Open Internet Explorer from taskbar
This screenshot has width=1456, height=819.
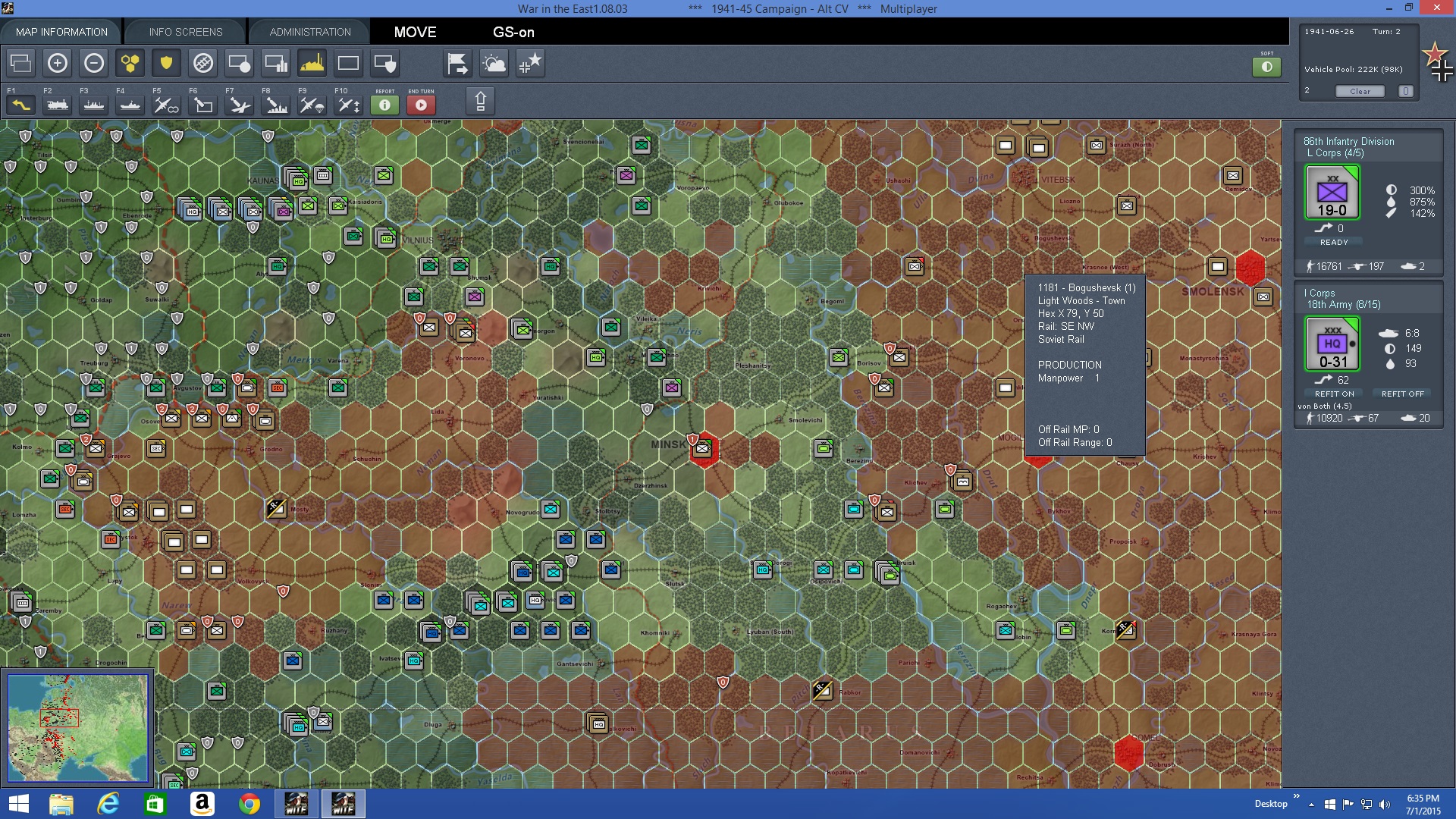point(108,804)
